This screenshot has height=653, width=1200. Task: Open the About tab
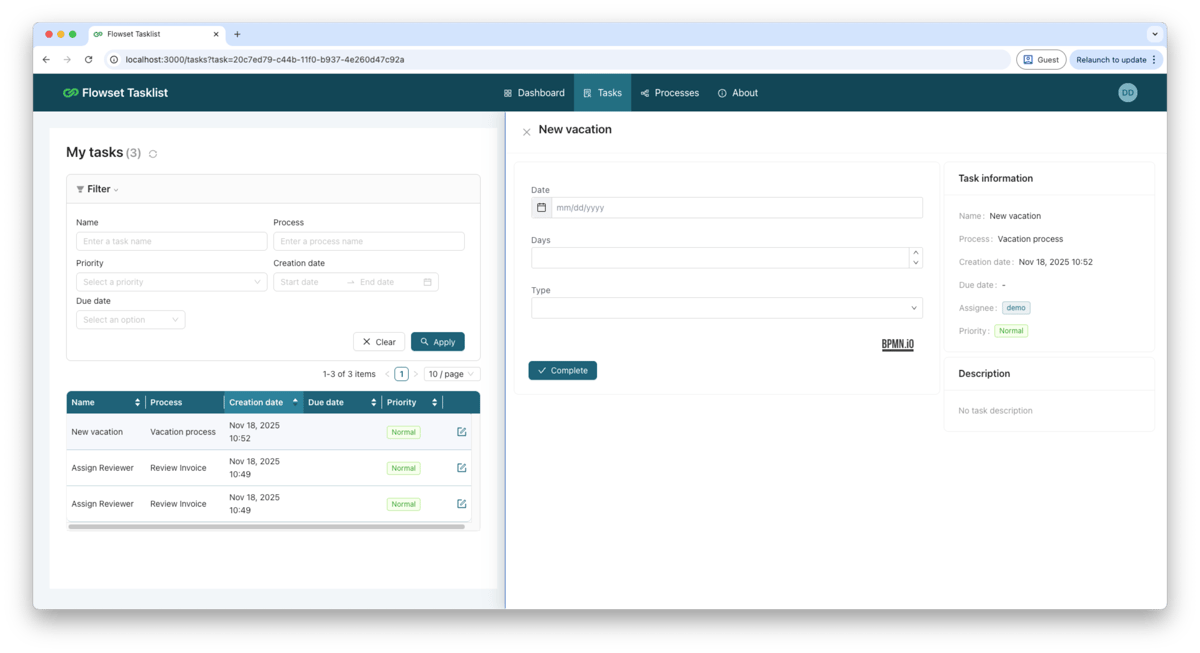pyautogui.click(x=738, y=93)
